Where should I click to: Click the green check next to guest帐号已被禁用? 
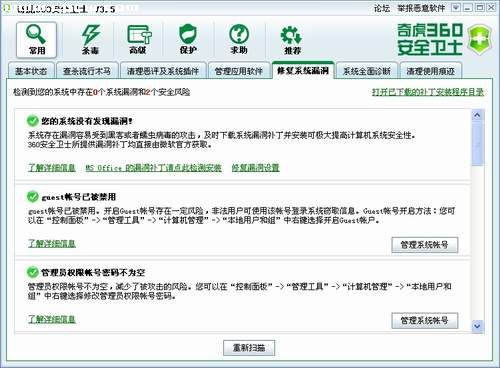click(x=32, y=197)
